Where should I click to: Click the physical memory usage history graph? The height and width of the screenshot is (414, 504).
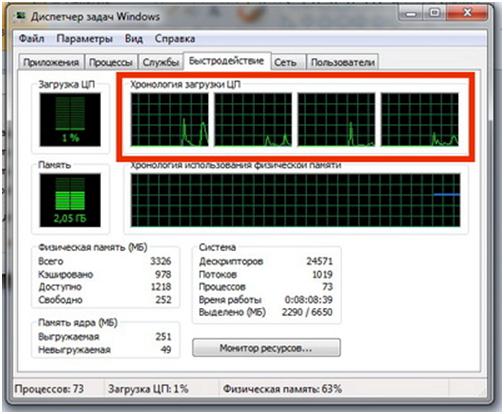(295, 200)
